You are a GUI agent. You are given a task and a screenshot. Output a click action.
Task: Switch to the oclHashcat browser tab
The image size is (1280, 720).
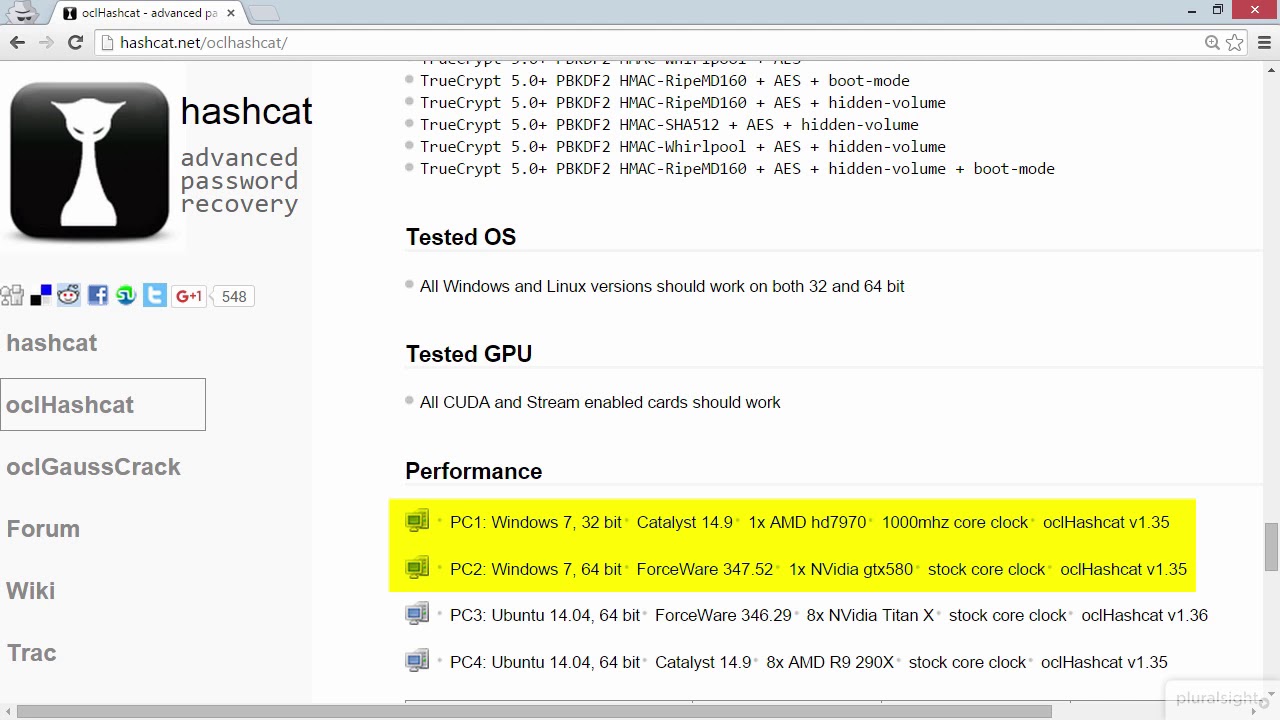click(x=148, y=13)
